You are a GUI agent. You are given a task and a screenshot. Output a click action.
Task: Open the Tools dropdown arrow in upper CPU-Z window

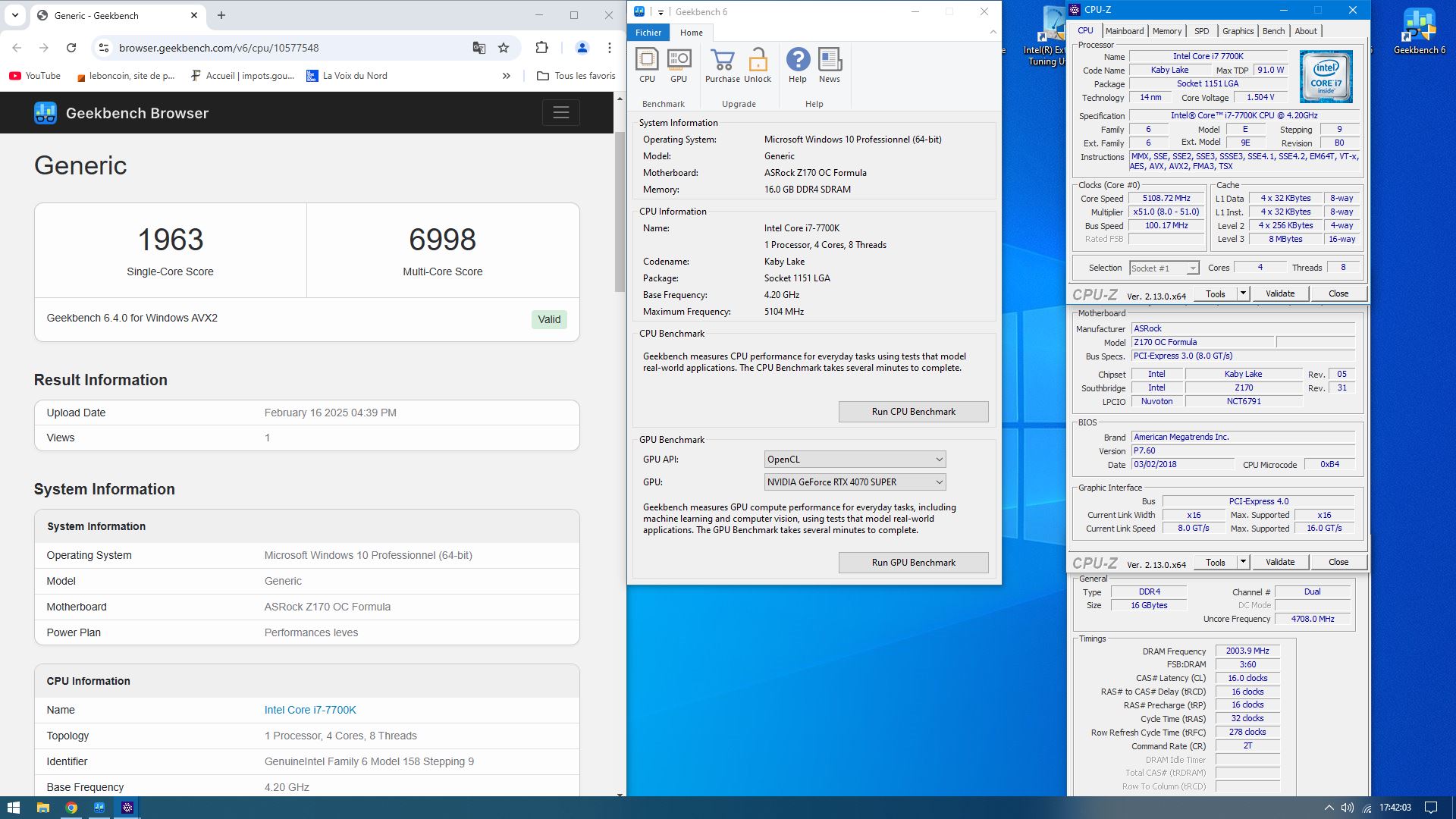pos(1243,293)
